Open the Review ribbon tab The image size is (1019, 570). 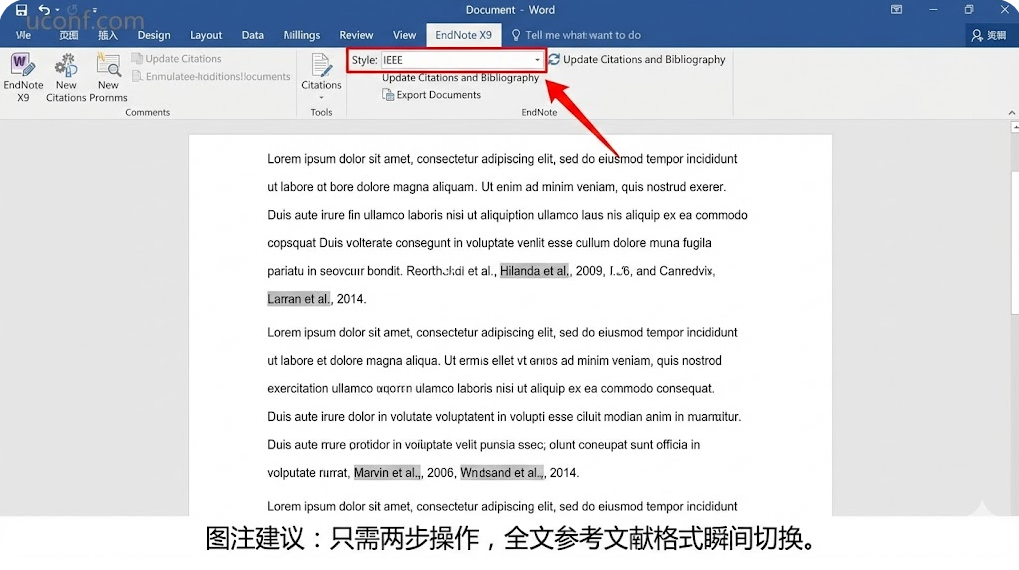tap(356, 35)
